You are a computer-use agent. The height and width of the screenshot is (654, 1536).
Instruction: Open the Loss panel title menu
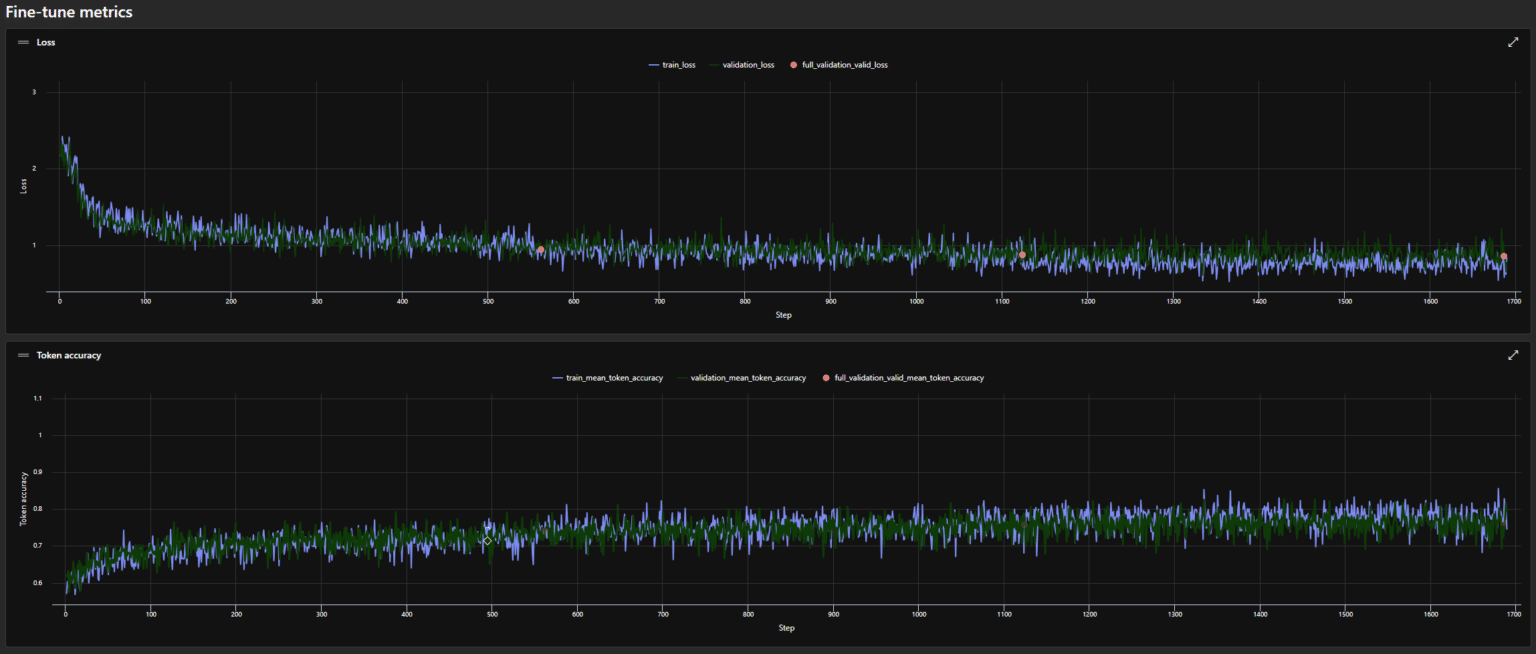point(46,42)
